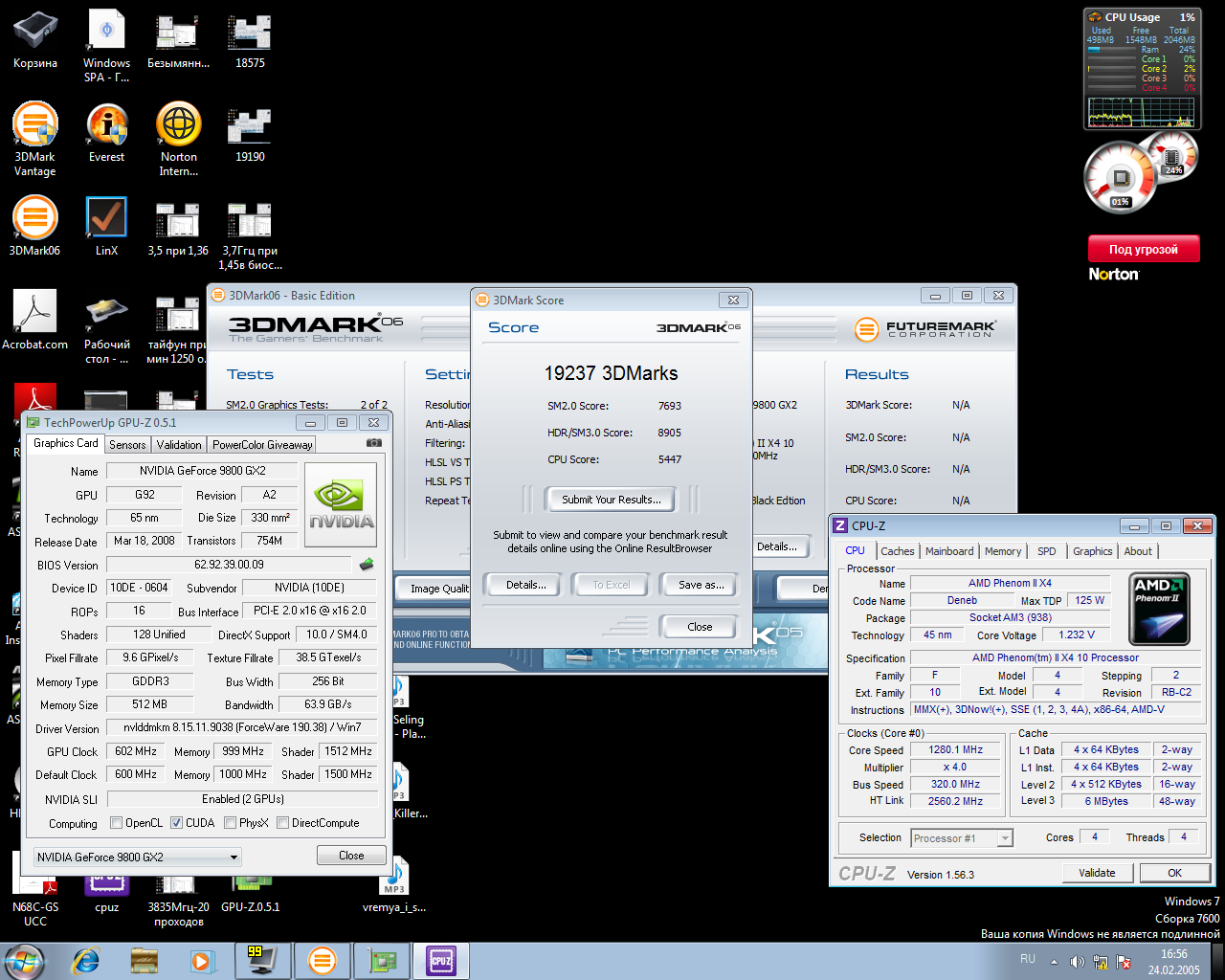Select the 18575 screenshot file on desktop

[250, 39]
